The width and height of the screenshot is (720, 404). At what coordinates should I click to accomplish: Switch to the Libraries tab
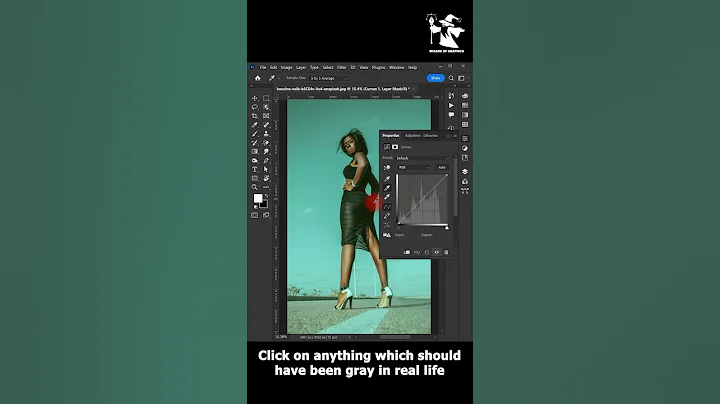pos(430,135)
